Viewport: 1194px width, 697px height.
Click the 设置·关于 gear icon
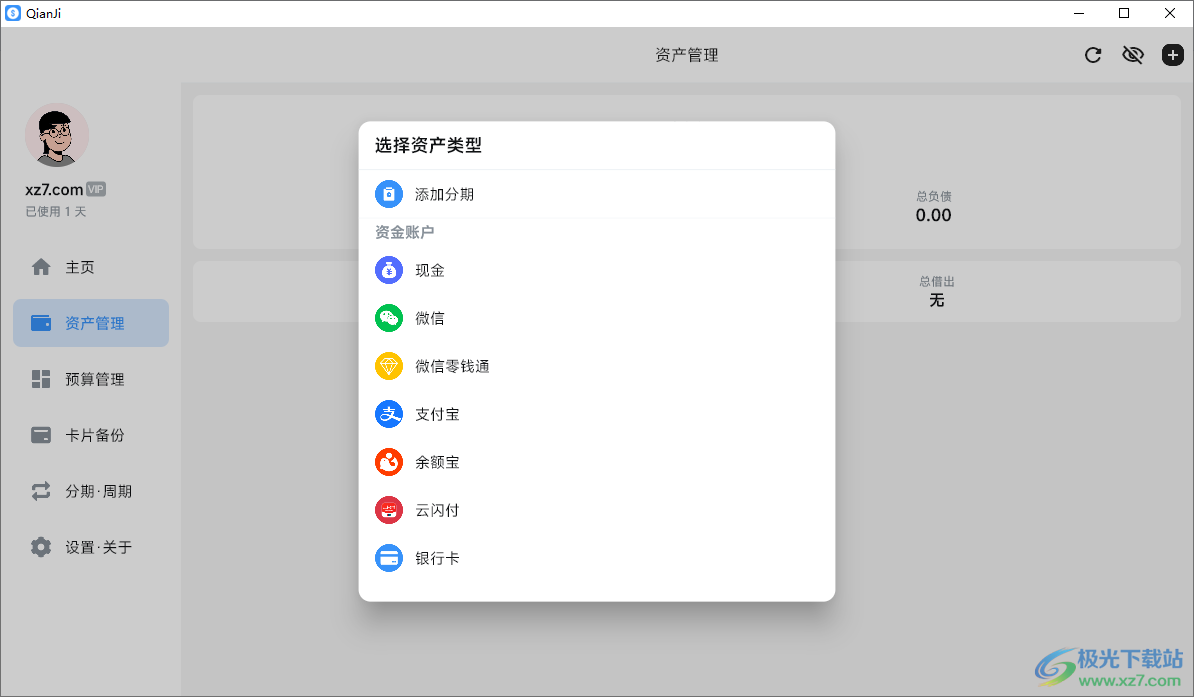coord(41,547)
